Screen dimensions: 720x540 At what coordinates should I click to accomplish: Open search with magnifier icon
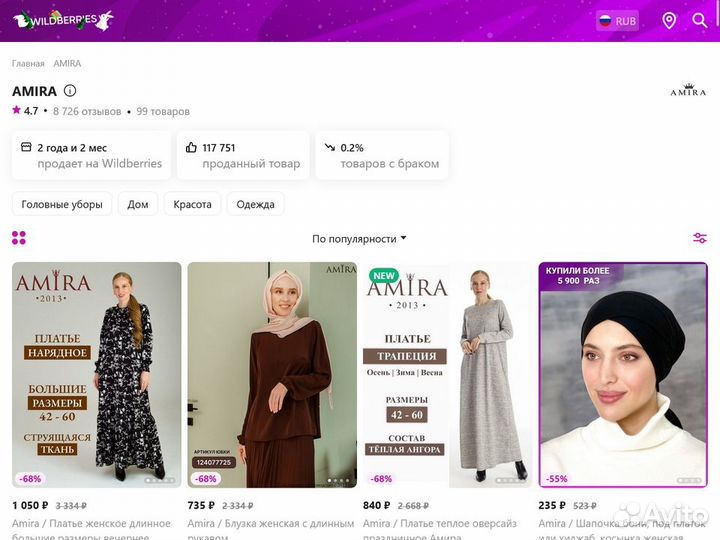pyautogui.click(x=699, y=21)
